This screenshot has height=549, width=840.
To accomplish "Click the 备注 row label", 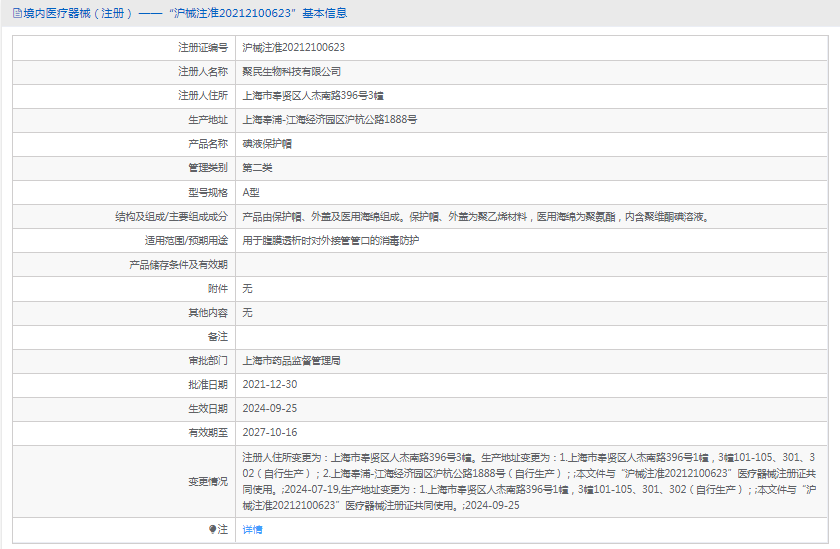I will pyautogui.click(x=218, y=337).
